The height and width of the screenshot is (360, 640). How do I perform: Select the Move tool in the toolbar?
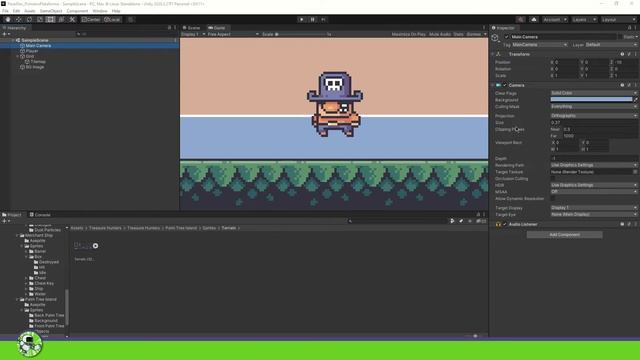point(18,20)
